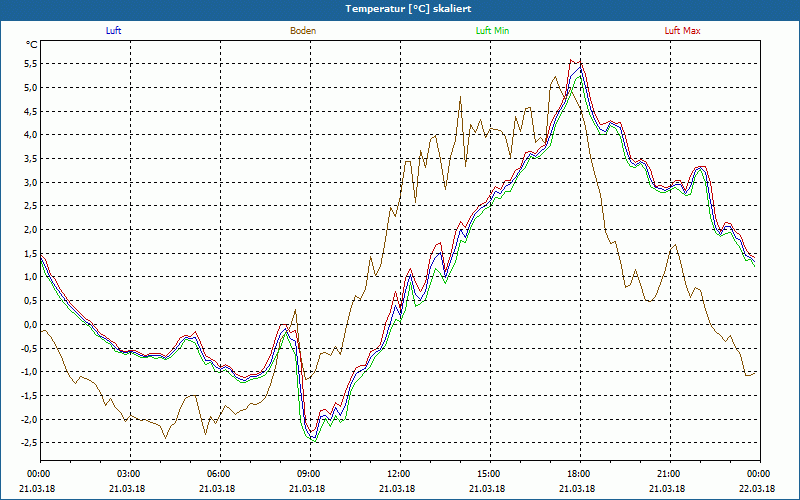Click the '21.03.18' date under 18:00
Screen dimensions: 800x500
tap(577, 488)
